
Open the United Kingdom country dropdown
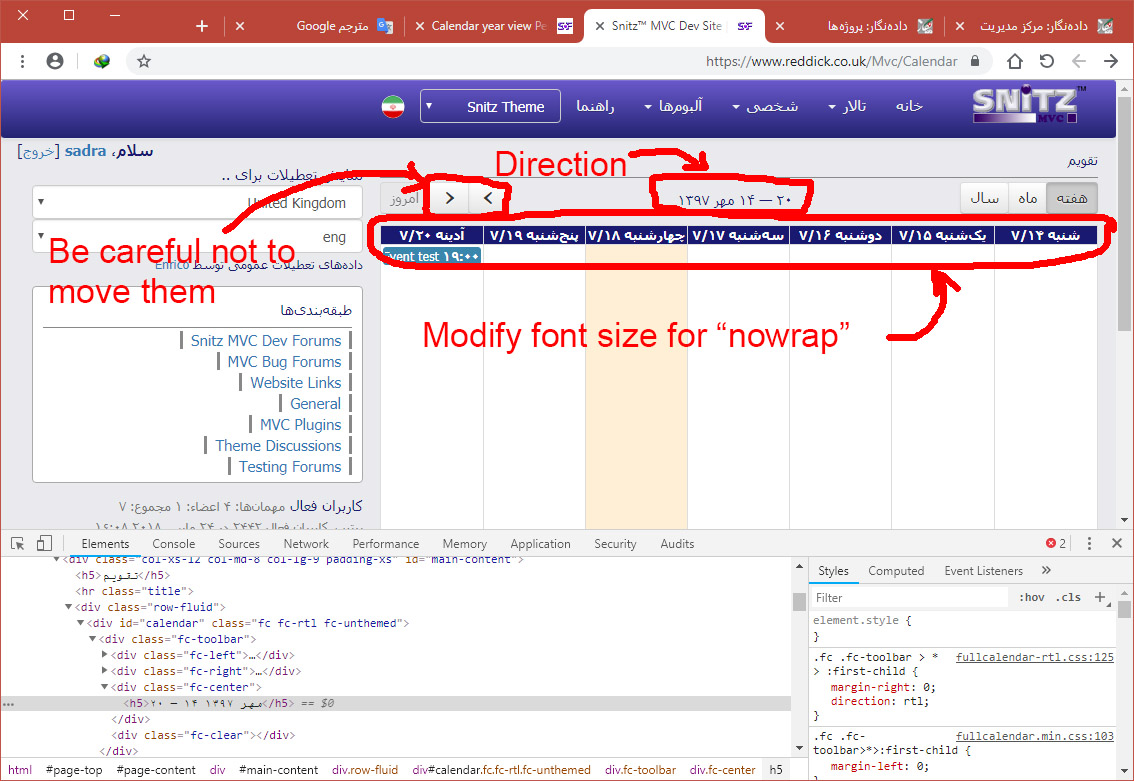(197, 203)
